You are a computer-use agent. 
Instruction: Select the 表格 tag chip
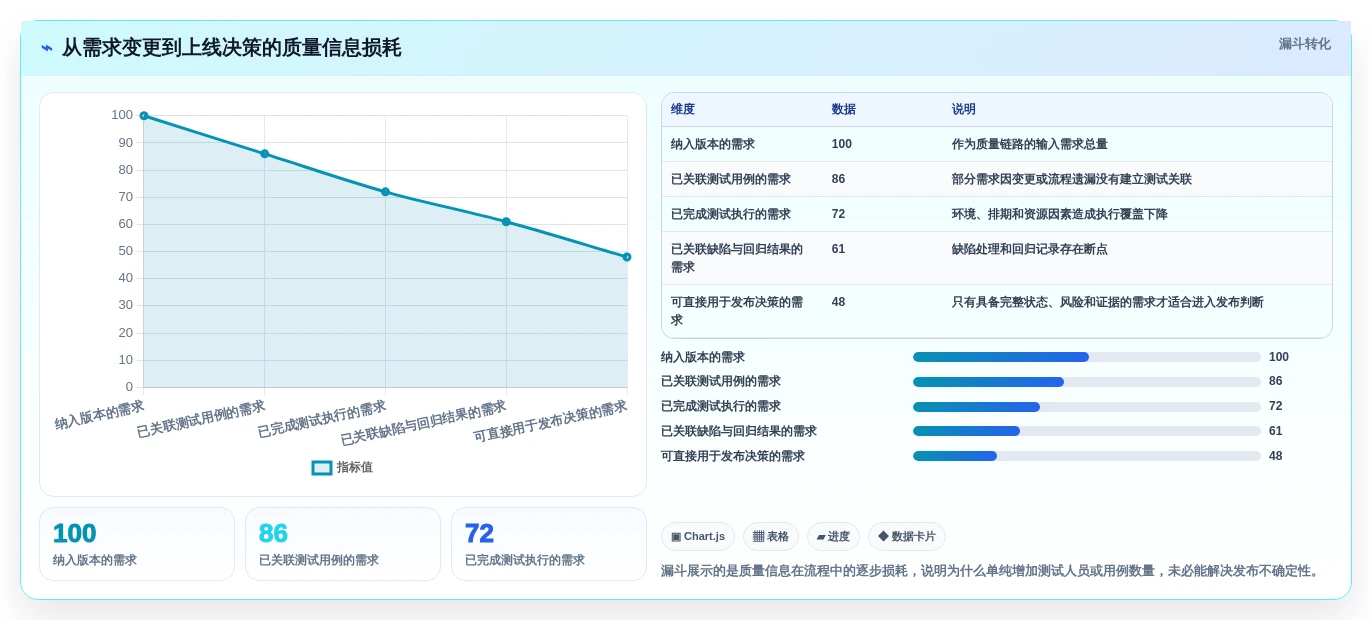tap(771, 537)
